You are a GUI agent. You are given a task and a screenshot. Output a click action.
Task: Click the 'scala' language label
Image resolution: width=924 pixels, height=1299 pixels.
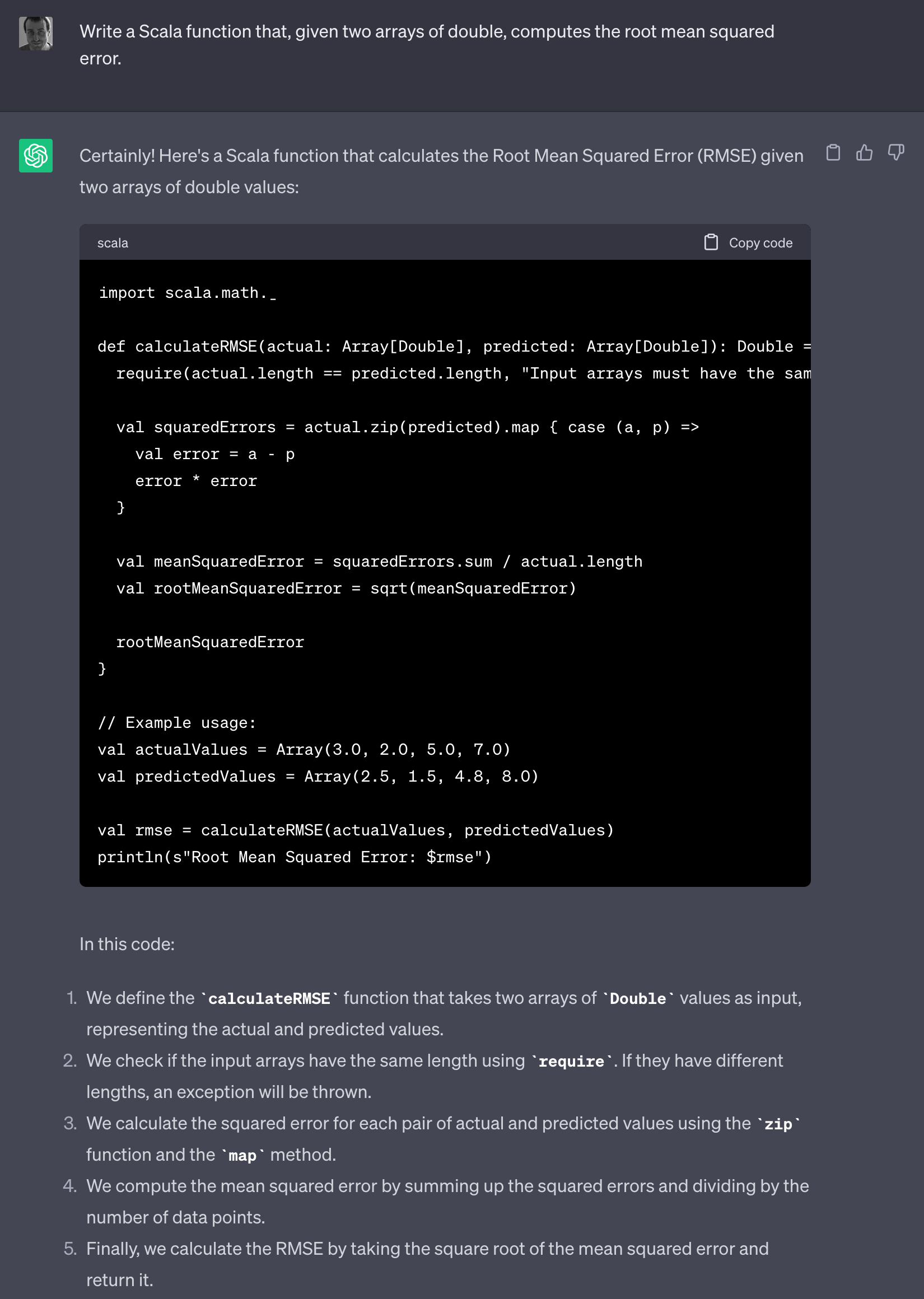[x=113, y=243]
